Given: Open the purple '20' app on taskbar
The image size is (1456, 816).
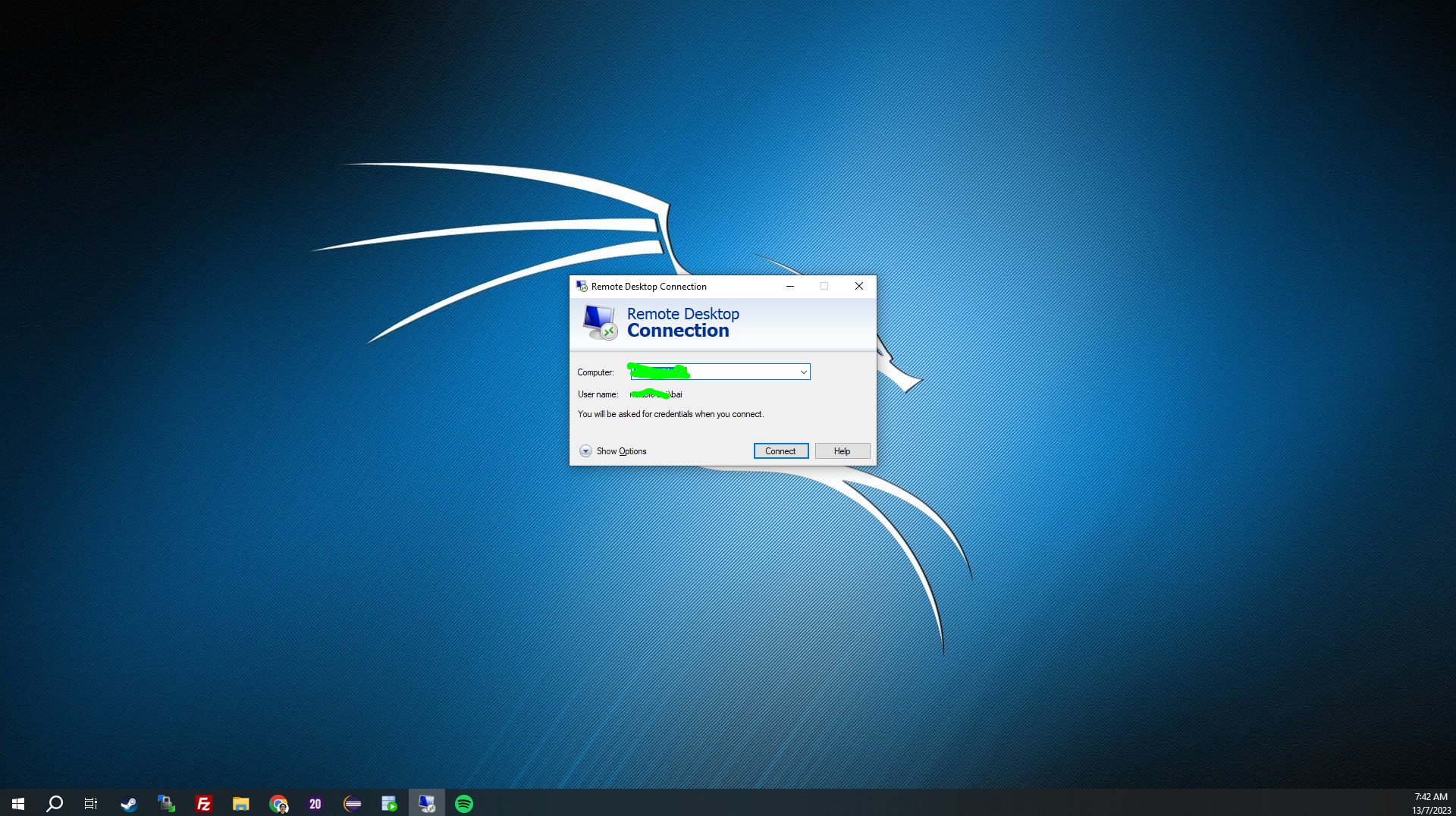Looking at the screenshot, I should (x=315, y=803).
